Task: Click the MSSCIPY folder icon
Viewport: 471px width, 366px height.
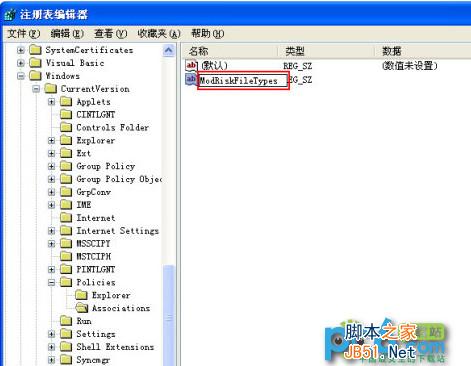Action: (66, 244)
